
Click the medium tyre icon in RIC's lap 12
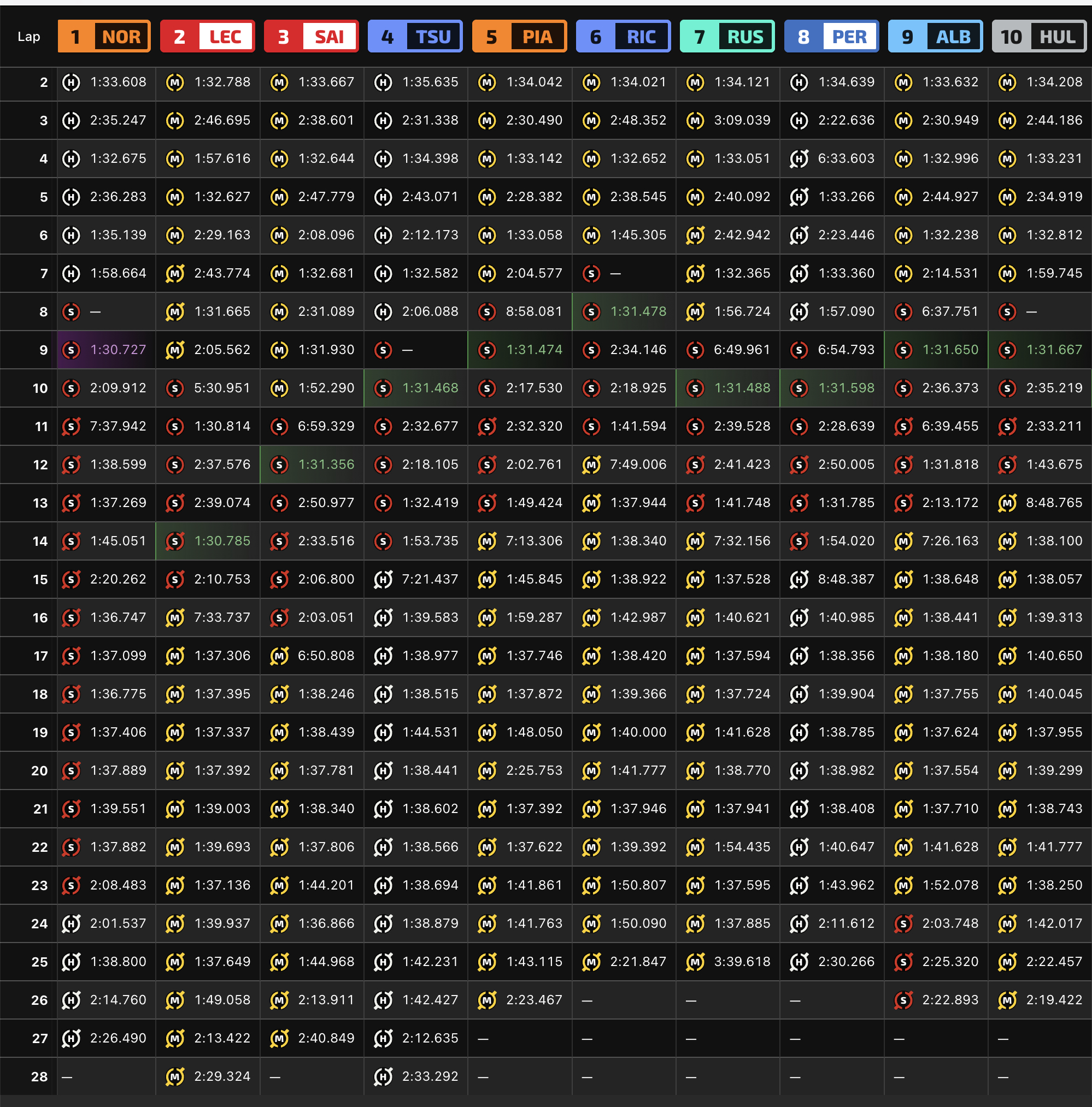591,464
